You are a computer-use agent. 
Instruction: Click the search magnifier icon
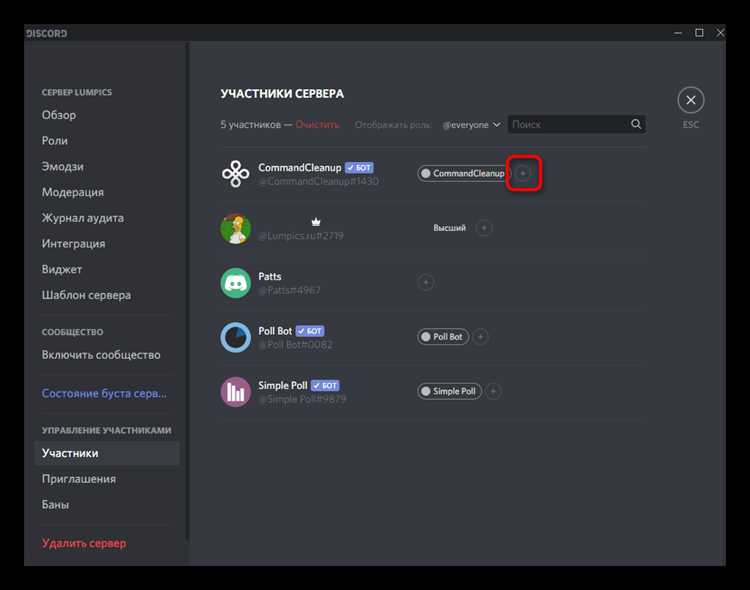point(636,124)
